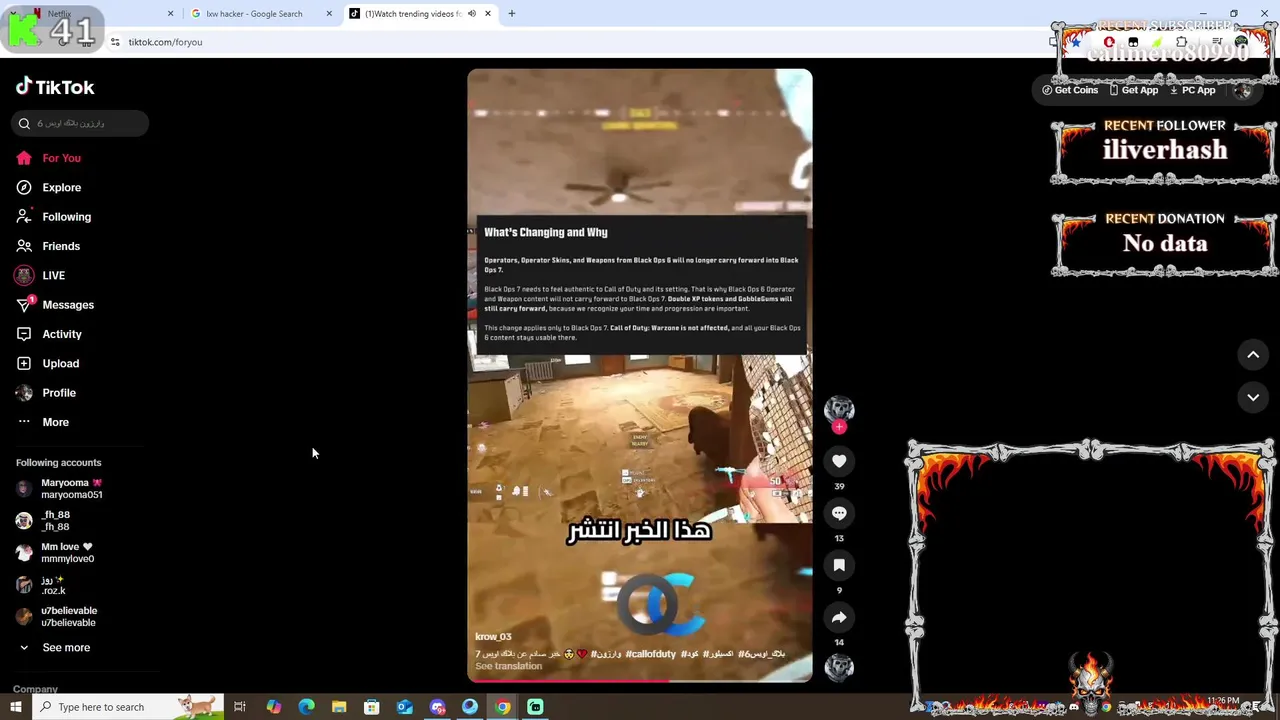Click the Windows taskbar search box
Screen dimensions: 1280x720
[x=127, y=707]
